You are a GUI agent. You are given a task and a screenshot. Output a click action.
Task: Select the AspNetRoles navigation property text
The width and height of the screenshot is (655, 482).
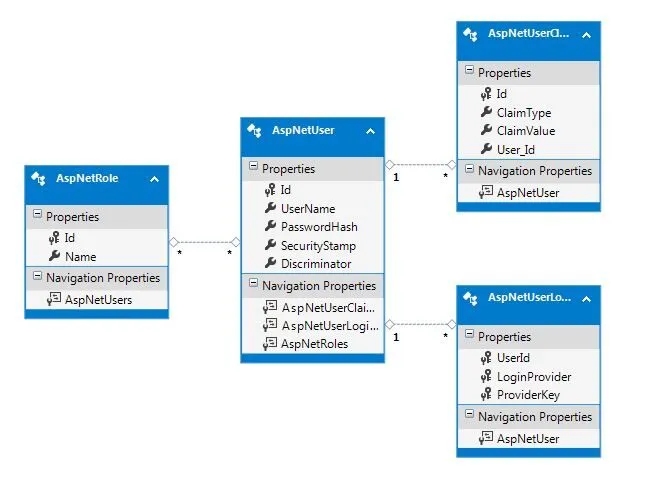click(x=315, y=344)
